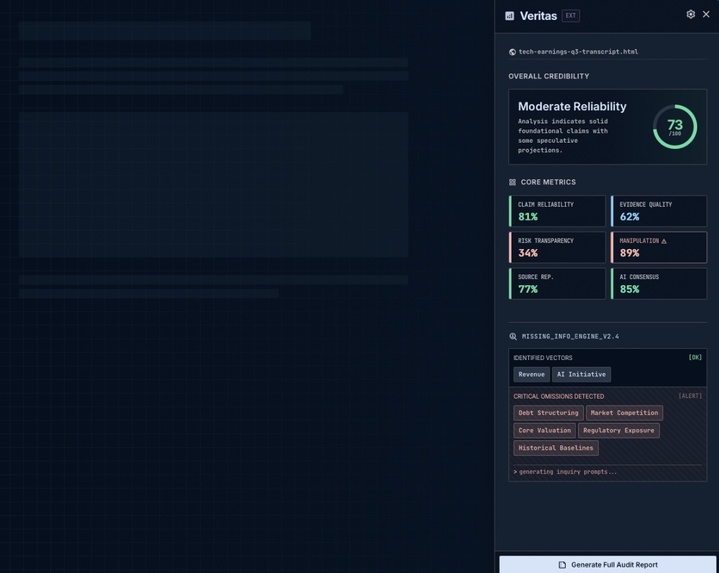Open the Manipulation 89% metric card
This screenshot has height=573, width=719.
tap(659, 247)
